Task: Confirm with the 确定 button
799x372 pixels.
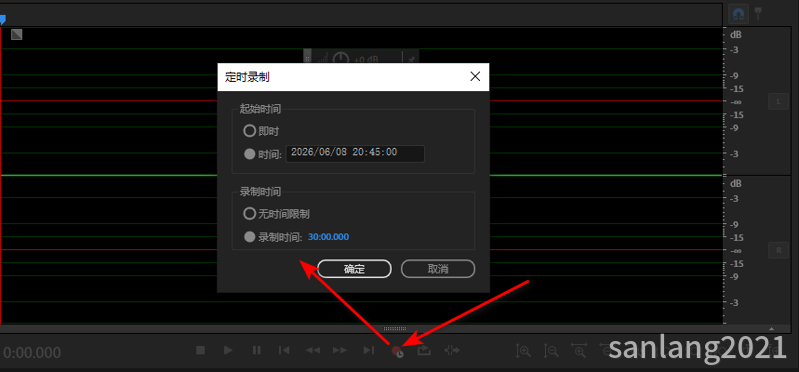Action: 354,269
